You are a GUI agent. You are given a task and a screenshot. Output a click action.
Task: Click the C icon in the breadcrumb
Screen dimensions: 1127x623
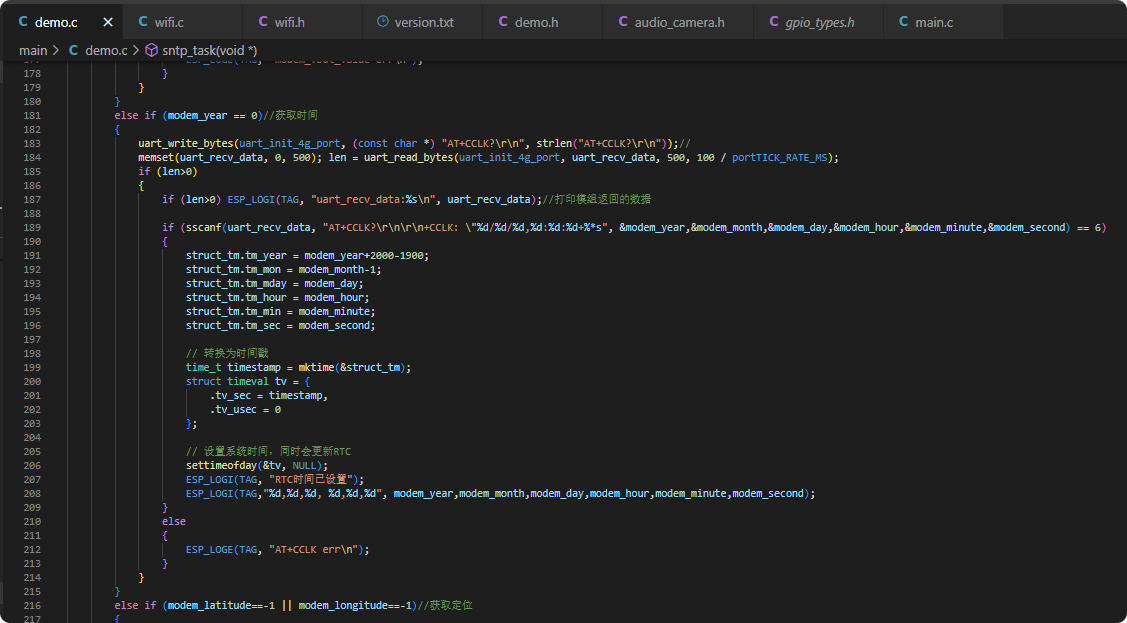coord(73,50)
